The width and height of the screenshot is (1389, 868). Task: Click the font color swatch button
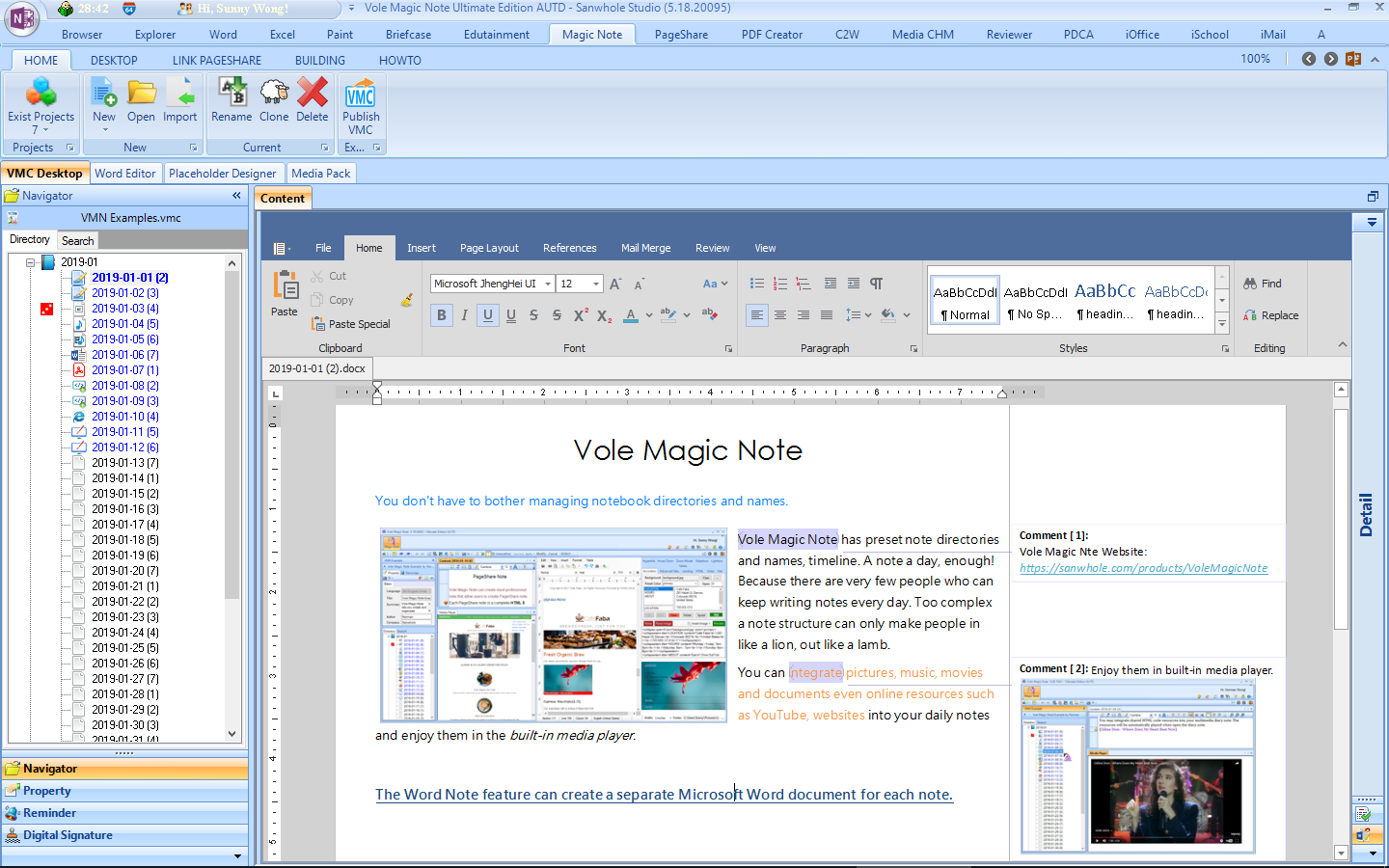(x=631, y=315)
